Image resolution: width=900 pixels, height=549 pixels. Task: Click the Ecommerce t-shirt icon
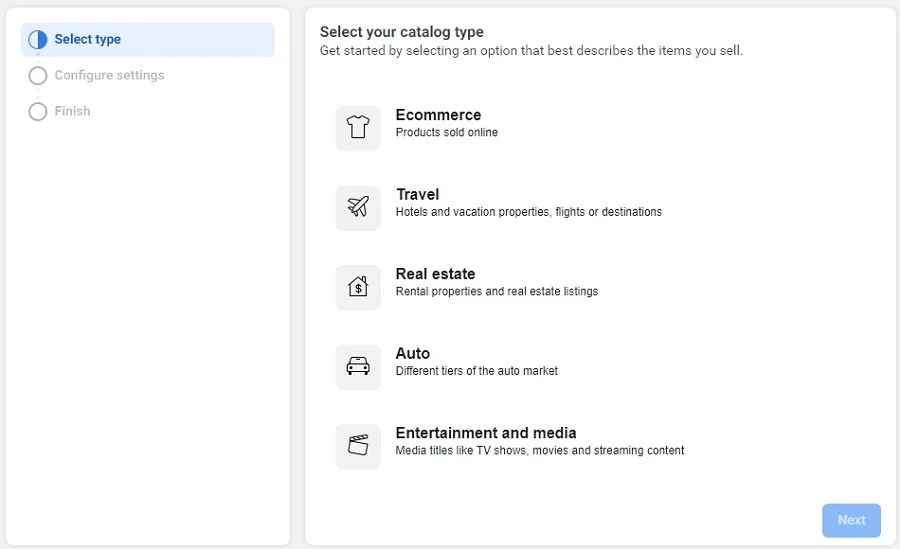[358, 127]
